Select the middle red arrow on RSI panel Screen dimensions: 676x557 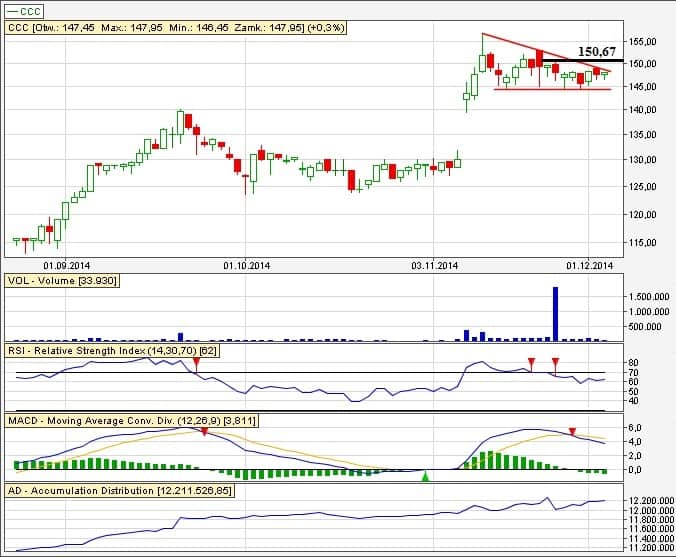click(x=531, y=362)
